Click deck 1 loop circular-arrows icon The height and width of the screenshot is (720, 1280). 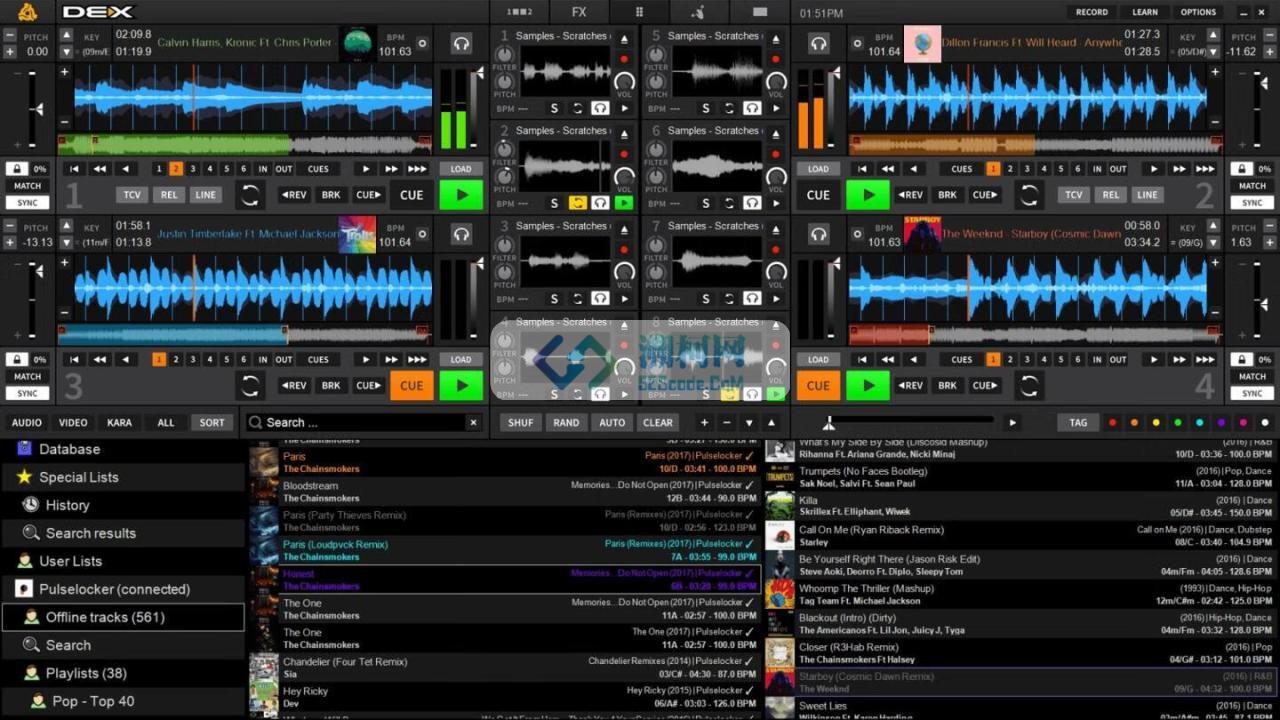[250, 195]
